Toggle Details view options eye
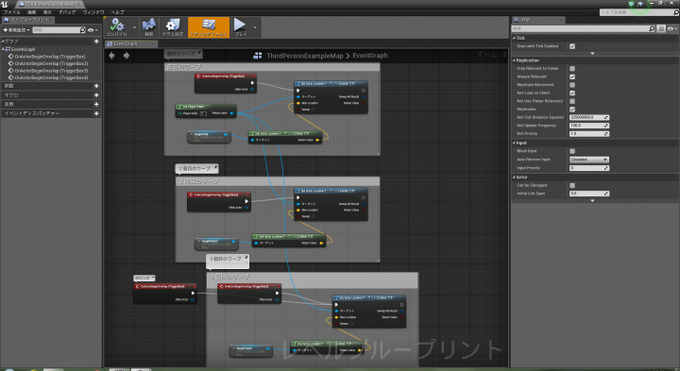This screenshot has height=371, width=680. point(671,29)
